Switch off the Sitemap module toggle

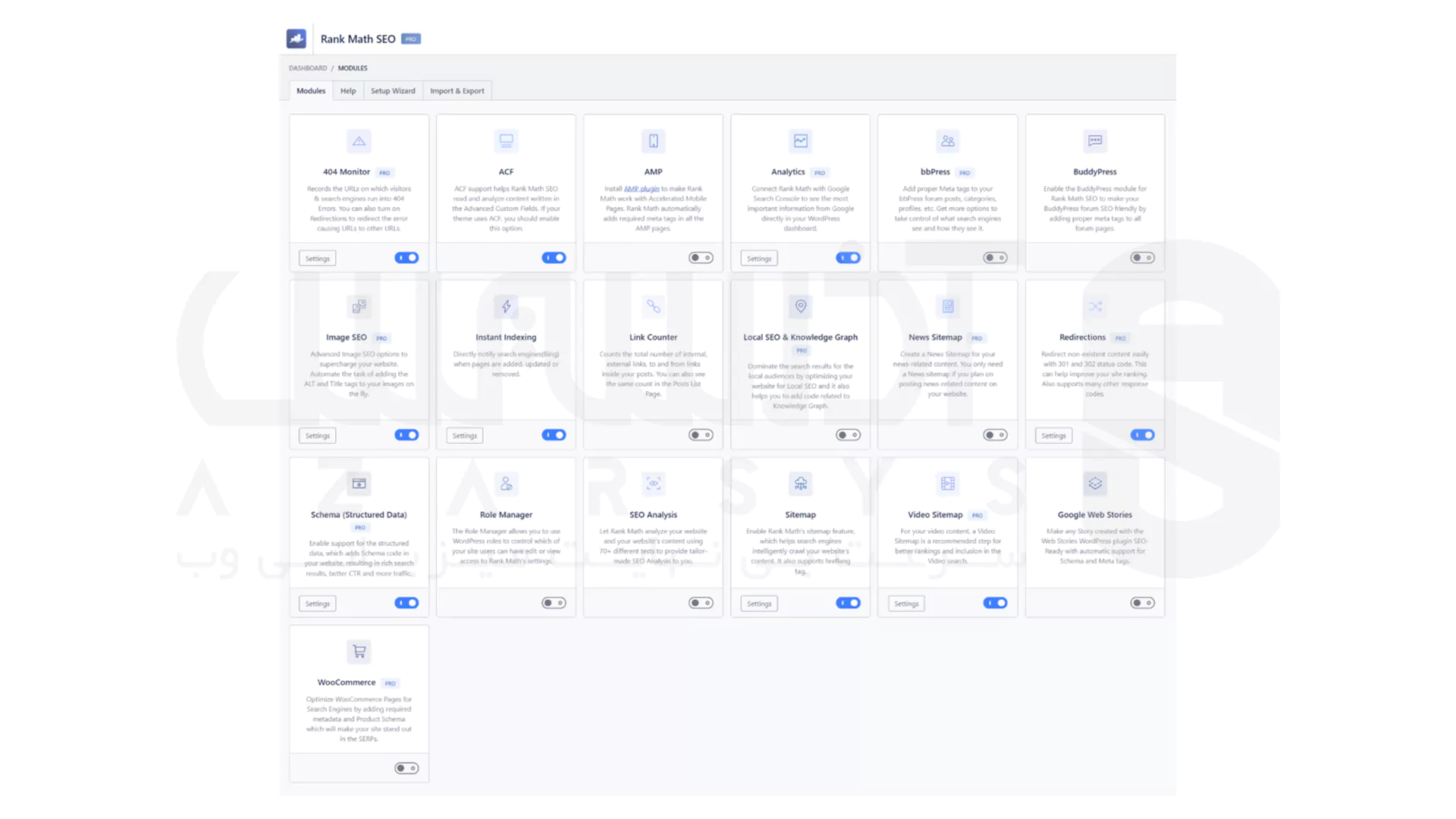848,603
